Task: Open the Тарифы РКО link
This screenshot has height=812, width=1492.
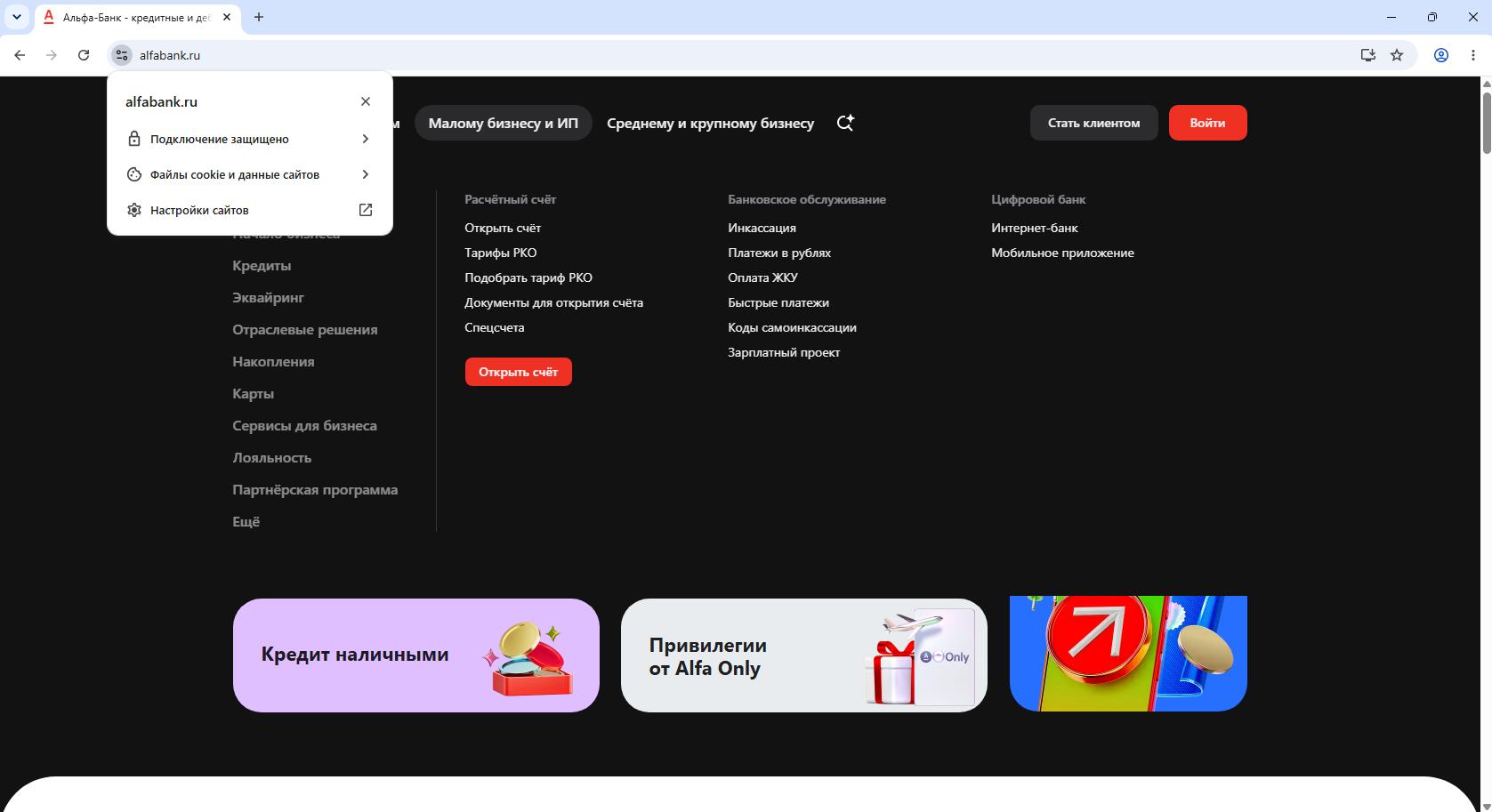Action: (500, 253)
